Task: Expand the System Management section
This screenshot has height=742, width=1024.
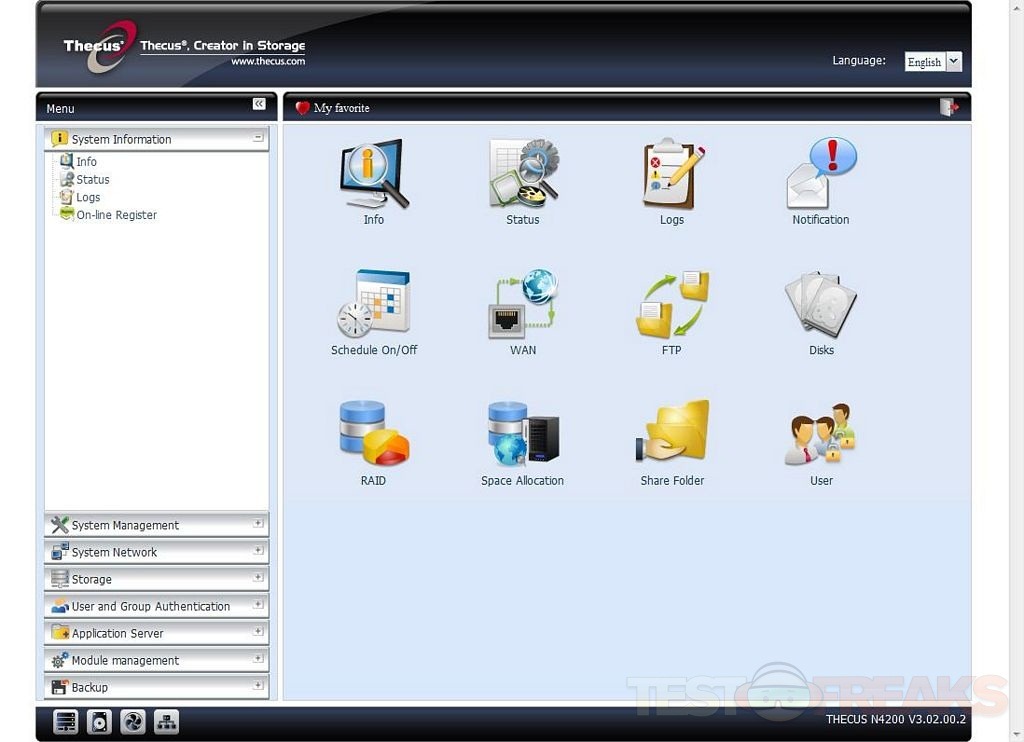Action: (x=156, y=525)
